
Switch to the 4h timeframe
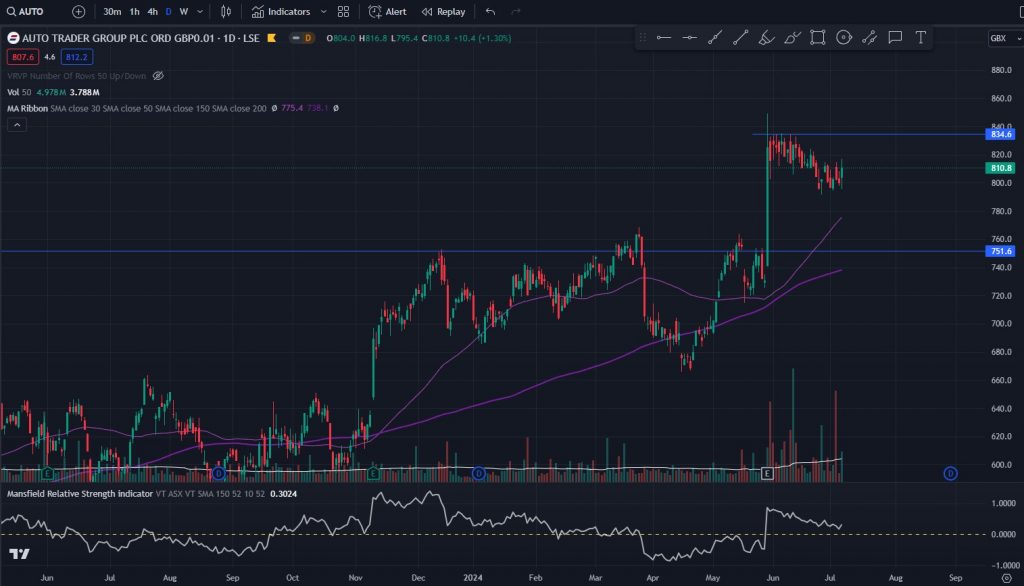click(x=152, y=12)
